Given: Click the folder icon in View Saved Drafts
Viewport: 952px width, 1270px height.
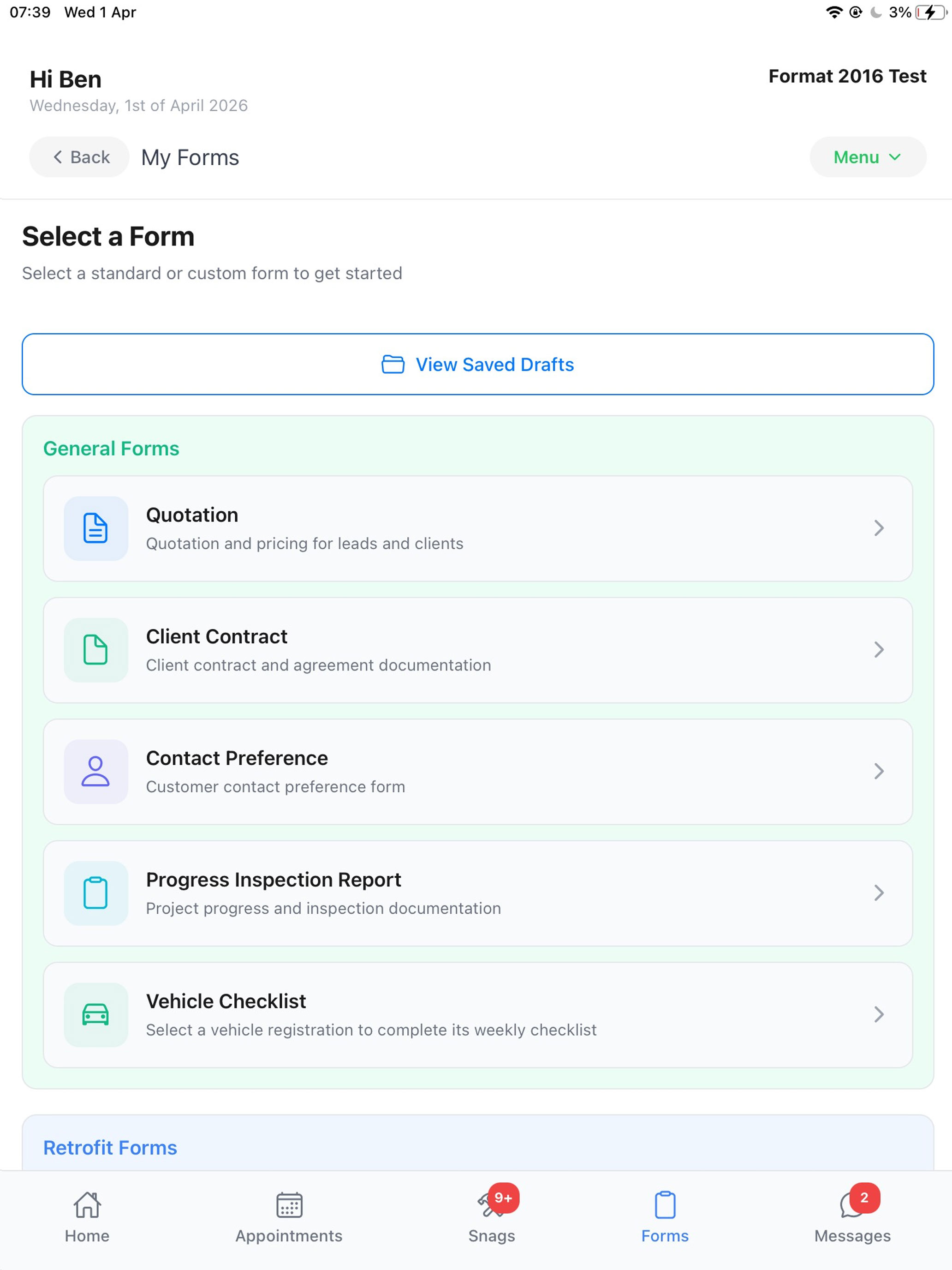Looking at the screenshot, I should (x=393, y=365).
